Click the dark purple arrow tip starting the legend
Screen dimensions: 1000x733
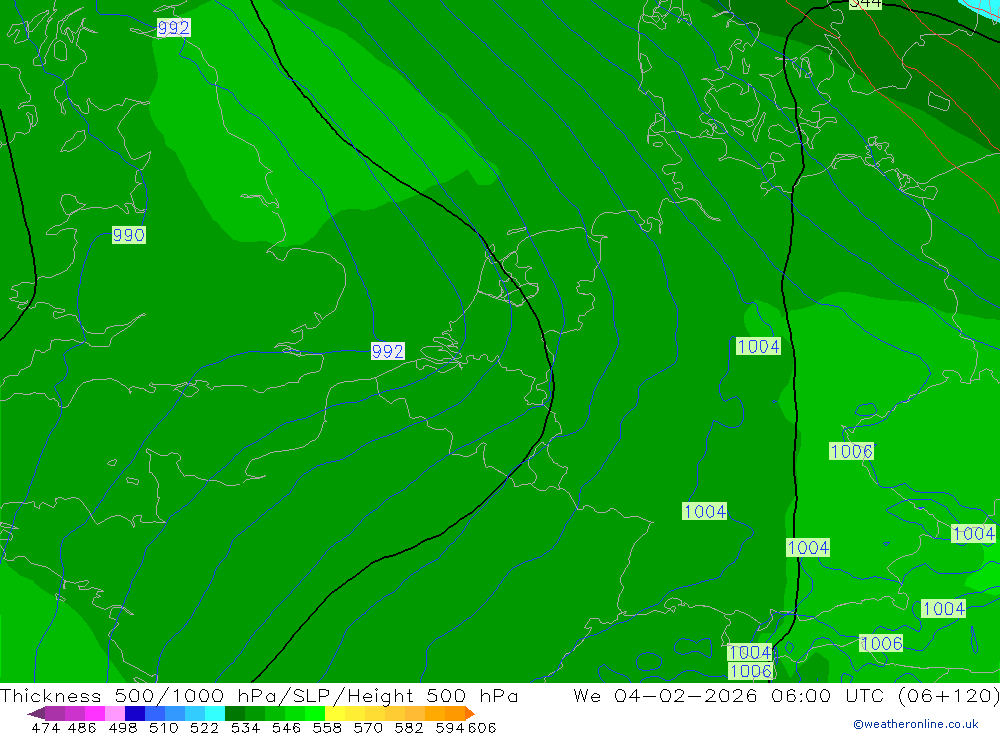(x=36, y=713)
